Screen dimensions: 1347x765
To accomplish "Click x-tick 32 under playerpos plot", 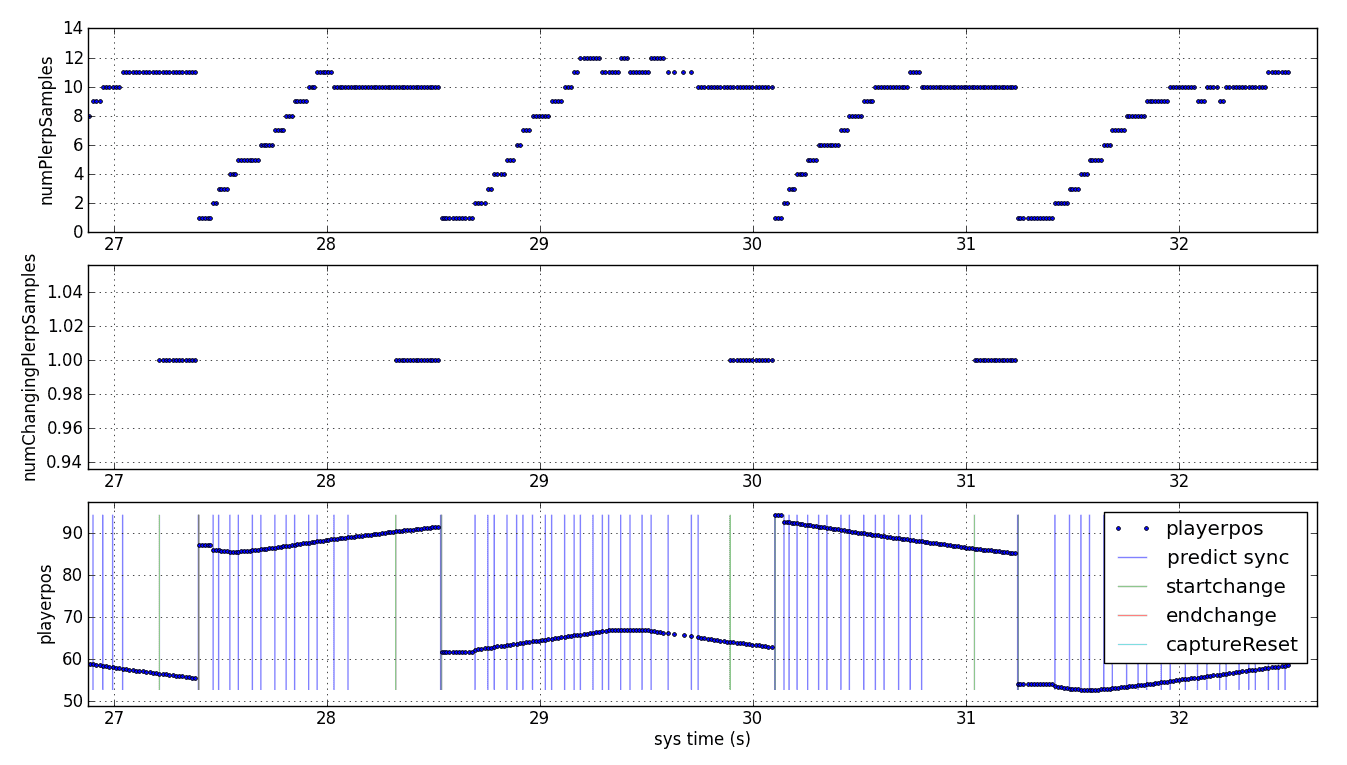I will 1178,719.
